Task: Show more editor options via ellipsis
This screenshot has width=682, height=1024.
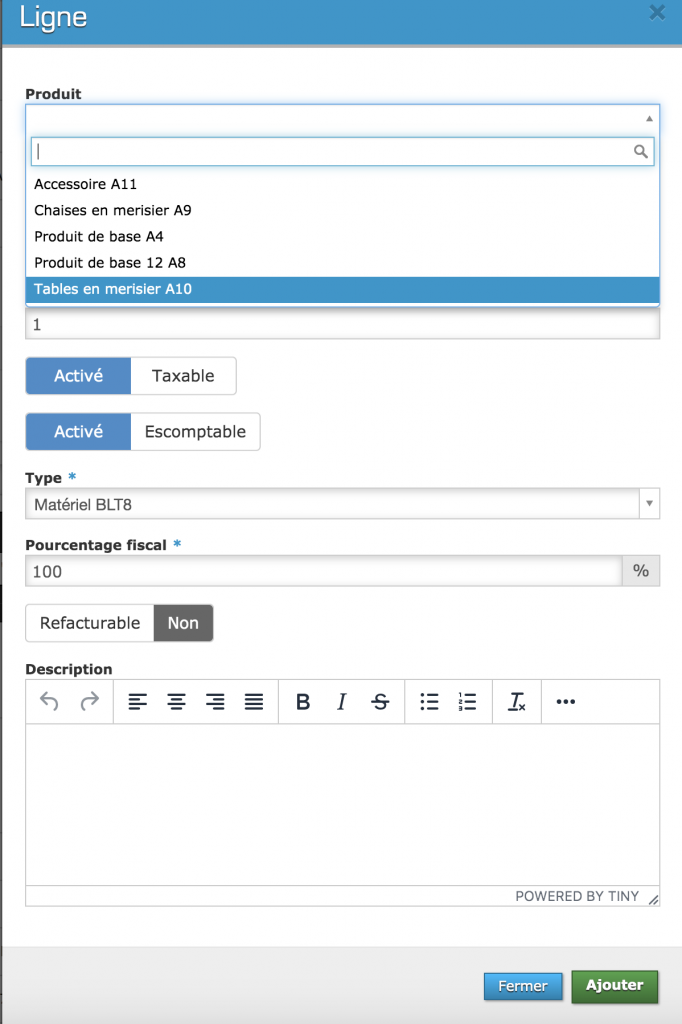Action: [x=565, y=702]
